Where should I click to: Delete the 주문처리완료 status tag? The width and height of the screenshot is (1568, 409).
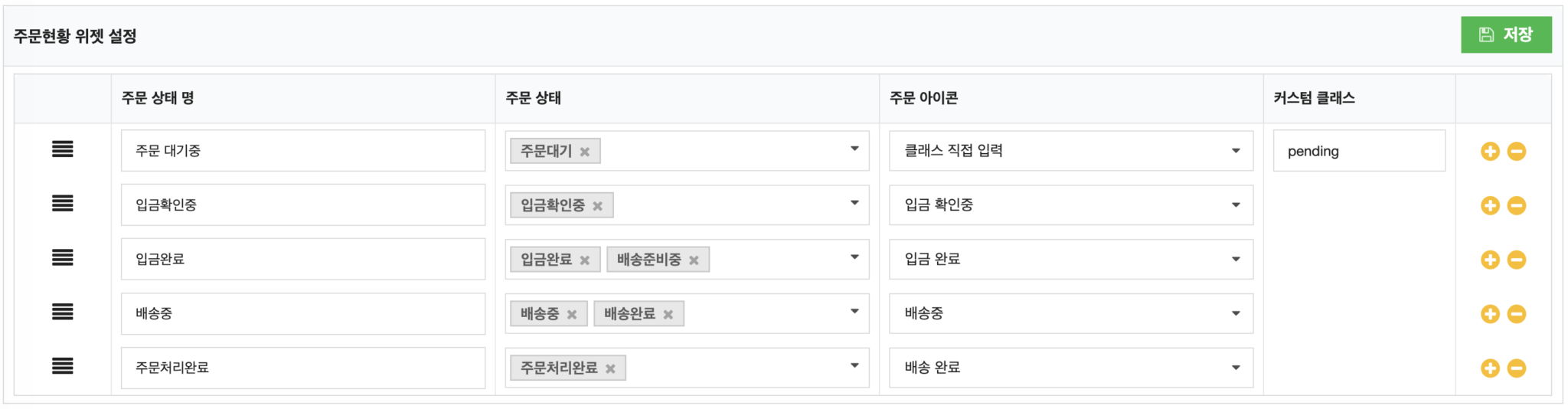(x=610, y=369)
